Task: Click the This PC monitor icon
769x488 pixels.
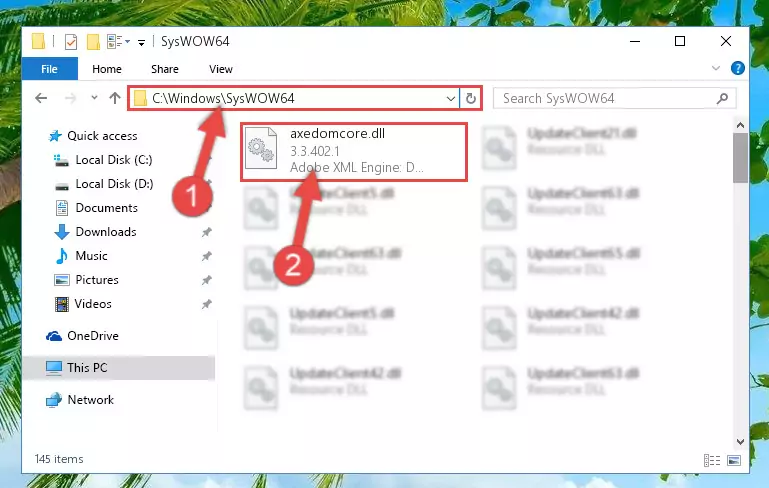Action: tap(54, 368)
